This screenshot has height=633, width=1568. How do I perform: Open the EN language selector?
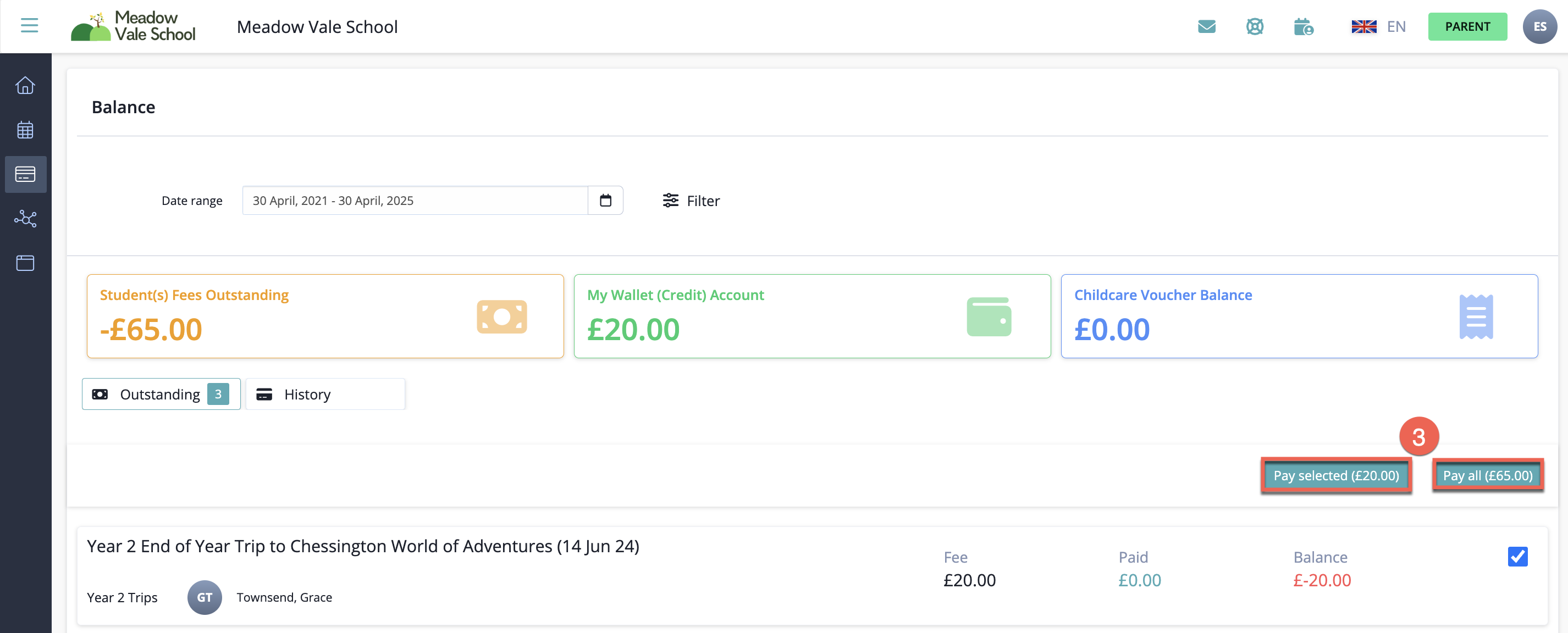click(x=1378, y=27)
